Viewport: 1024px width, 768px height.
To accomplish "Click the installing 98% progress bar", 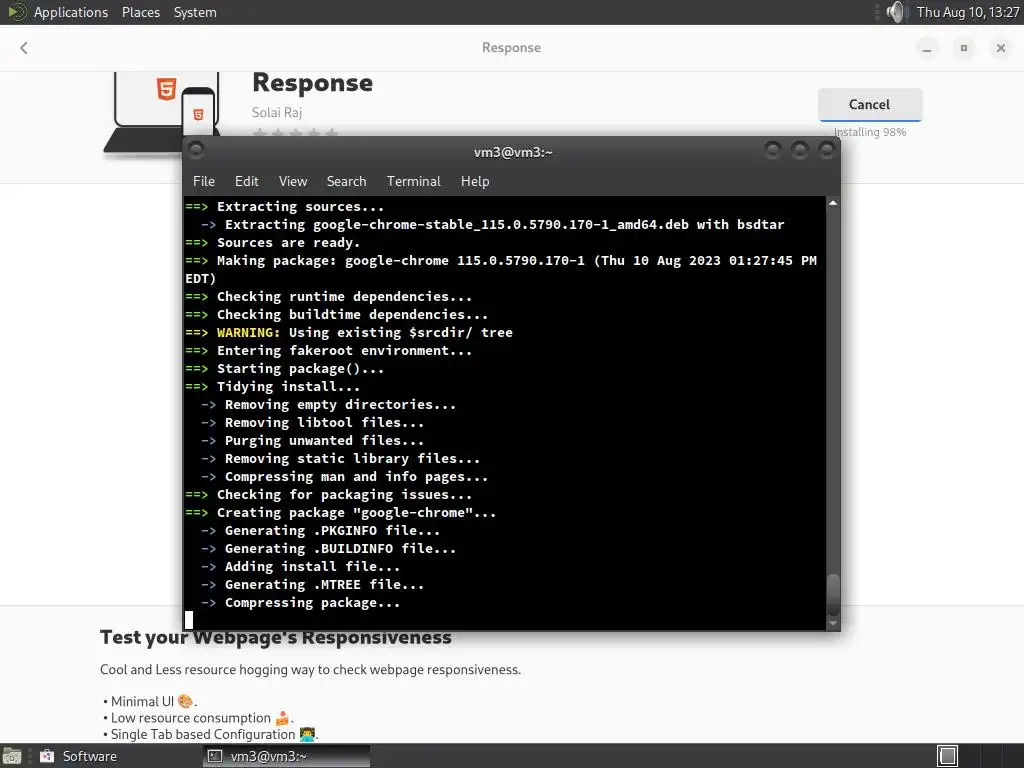I will [x=870, y=121].
